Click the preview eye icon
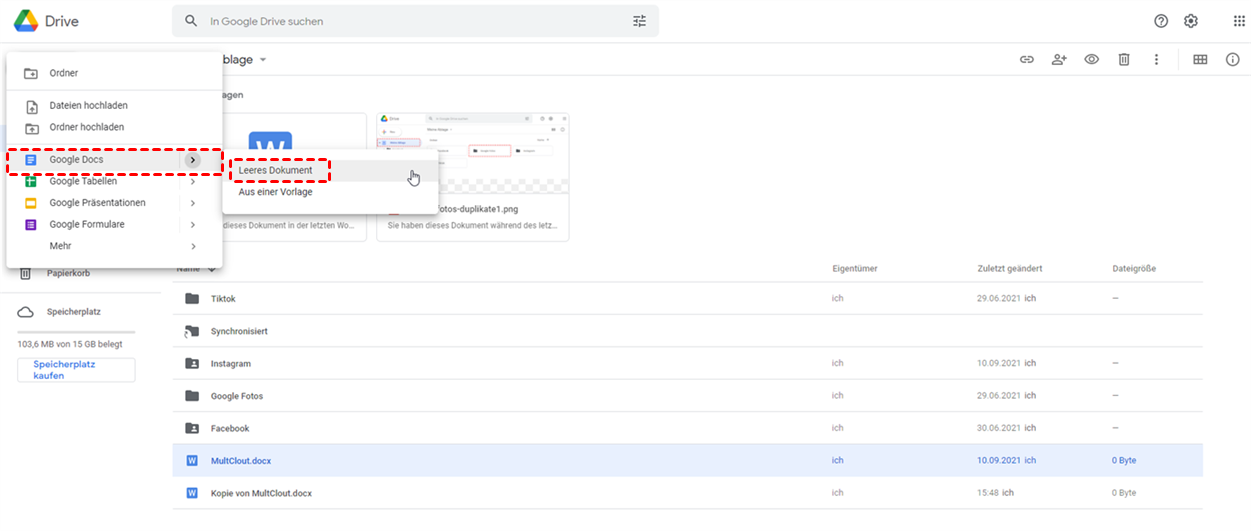This screenshot has width=1251, height=531. click(x=1092, y=60)
